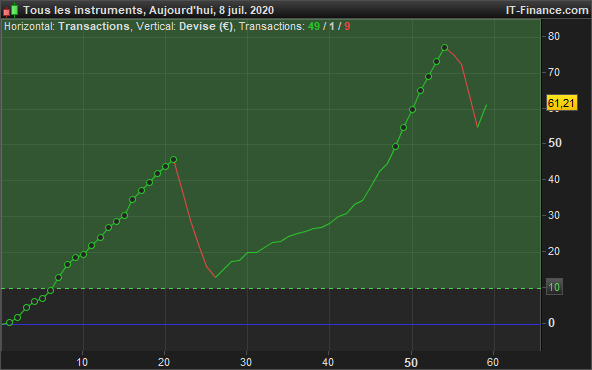Screen dimensions: 592x370
Task: Click the IT-Finance.com label
Action: click(x=547, y=10)
